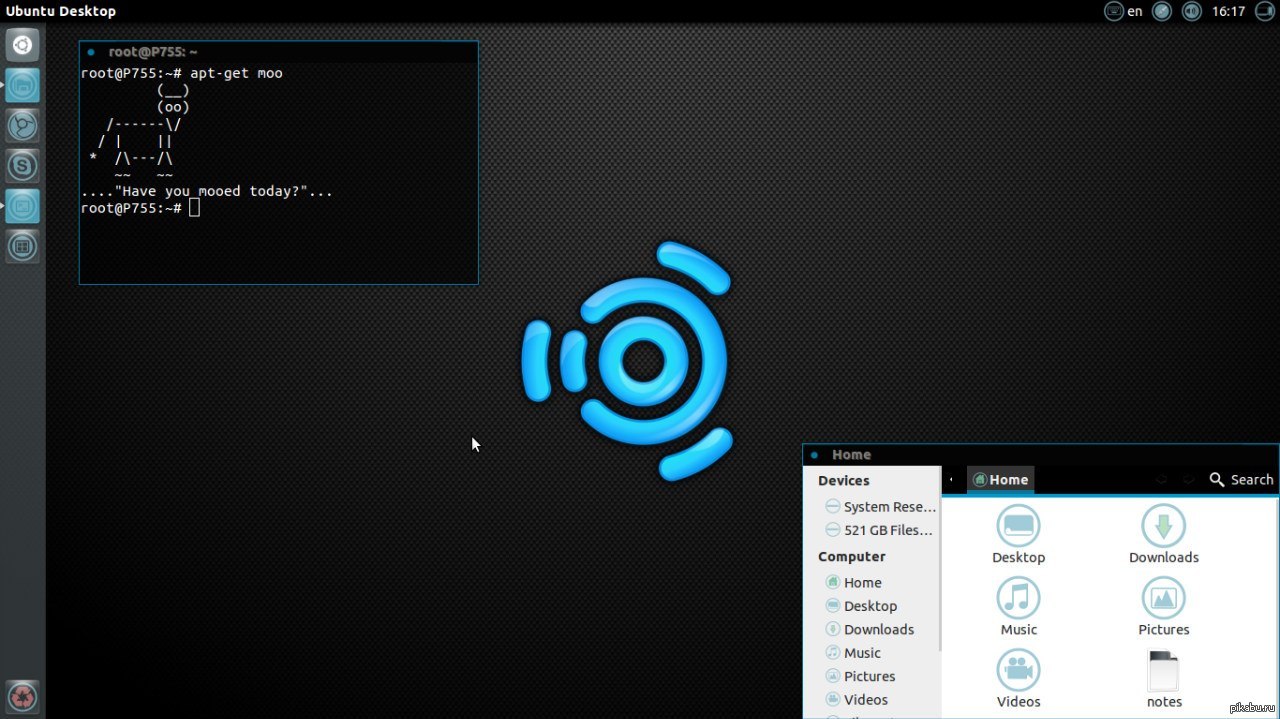Select Downloads in the Computer sidebar list

tap(872, 629)
